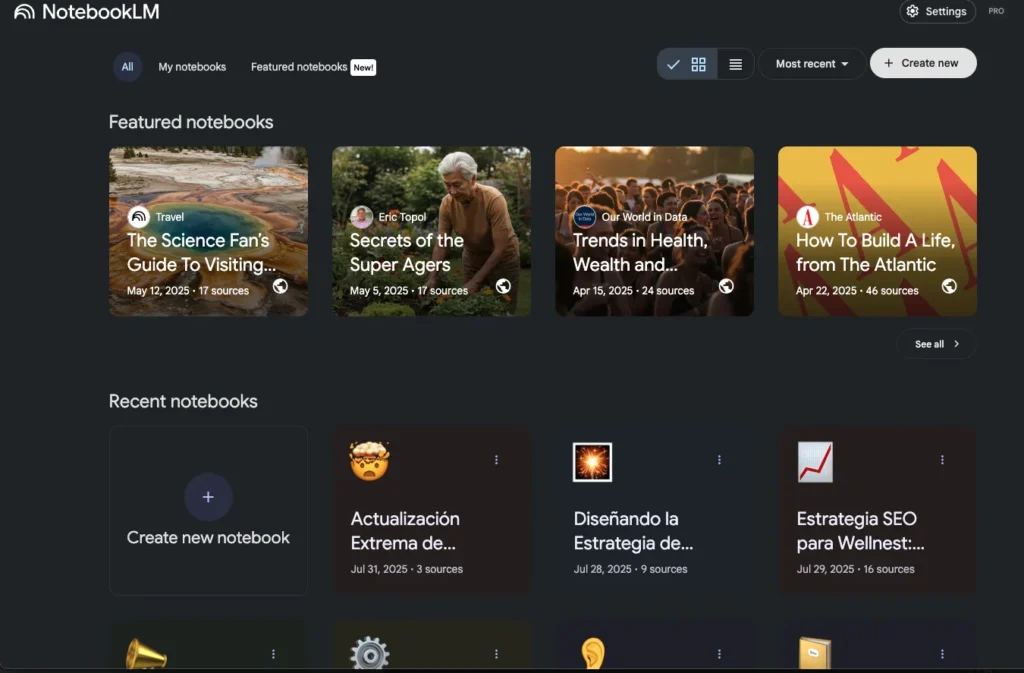Open more options for Actualización Extrema notebook

496,460
